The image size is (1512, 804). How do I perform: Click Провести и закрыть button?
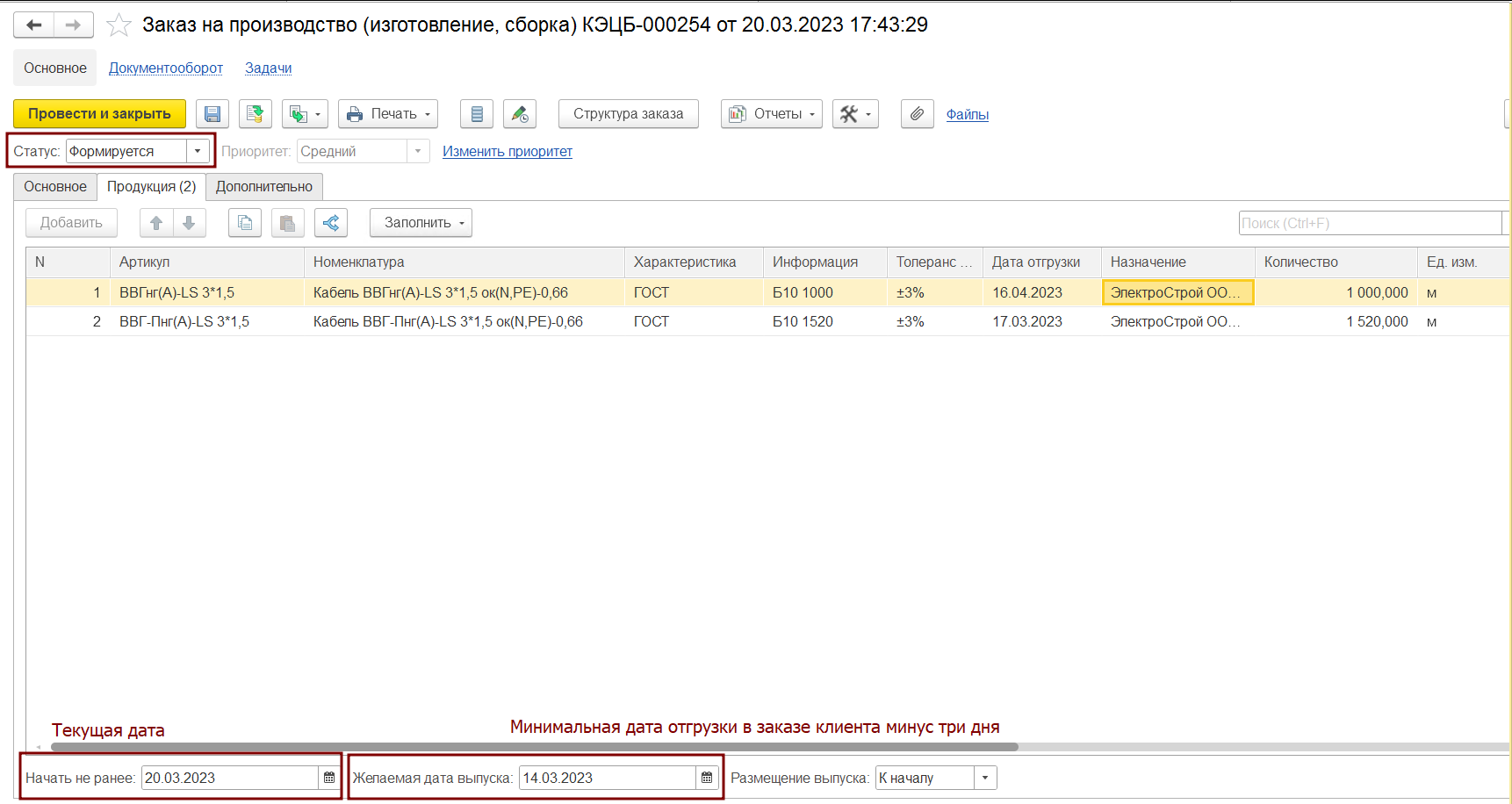click(x=99, y=114)
